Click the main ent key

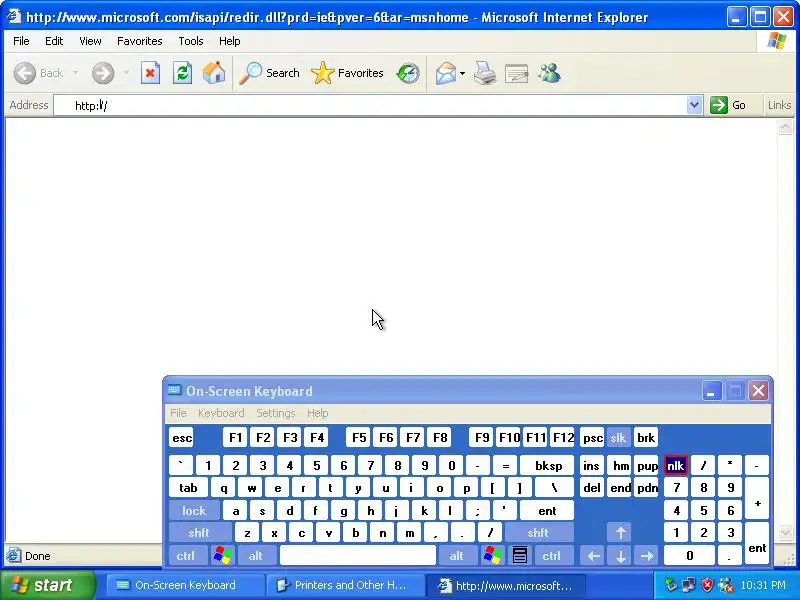547,510
